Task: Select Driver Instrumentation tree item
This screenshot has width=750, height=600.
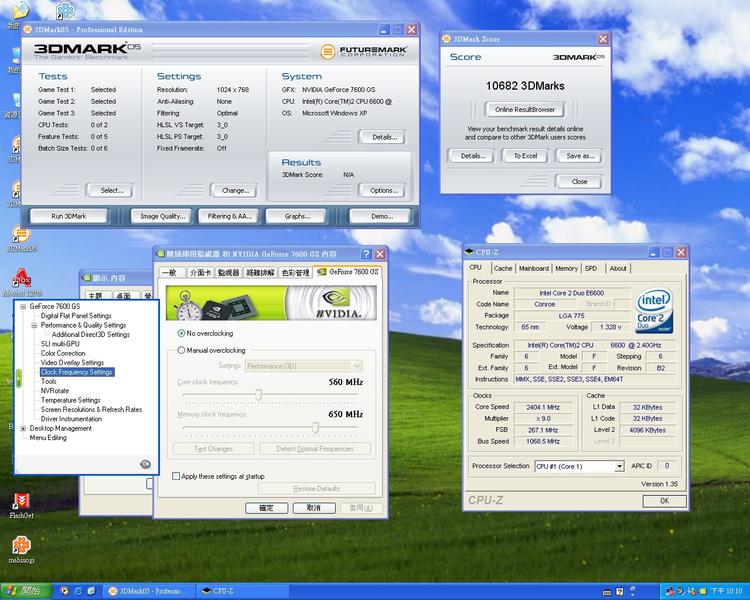Action: 71,419
